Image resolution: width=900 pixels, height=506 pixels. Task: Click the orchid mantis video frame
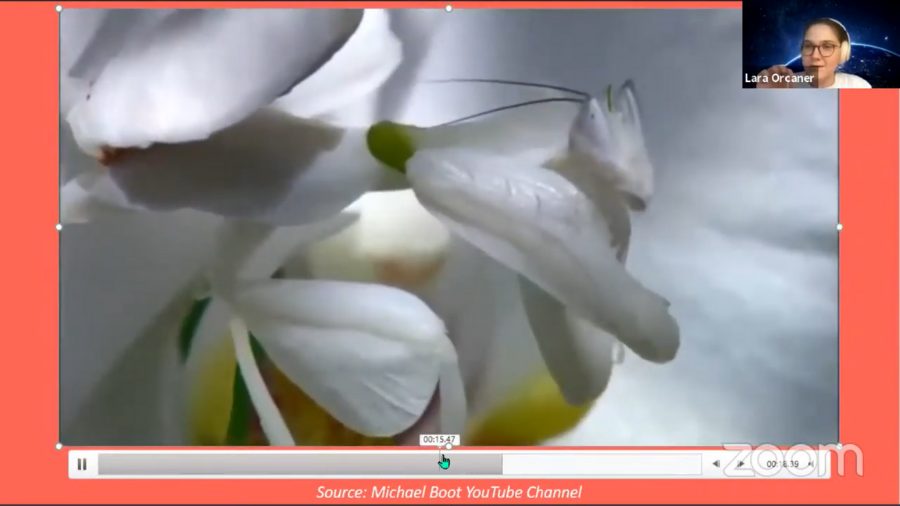[449, 227]
